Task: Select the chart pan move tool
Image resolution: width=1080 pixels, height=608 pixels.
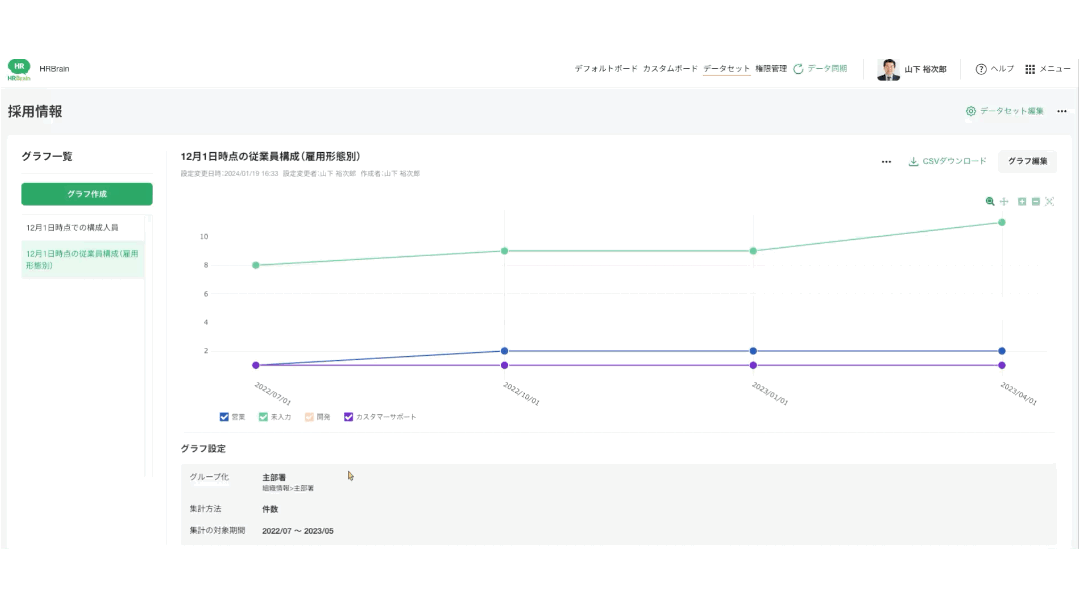Action: [x=1004, y=201]
